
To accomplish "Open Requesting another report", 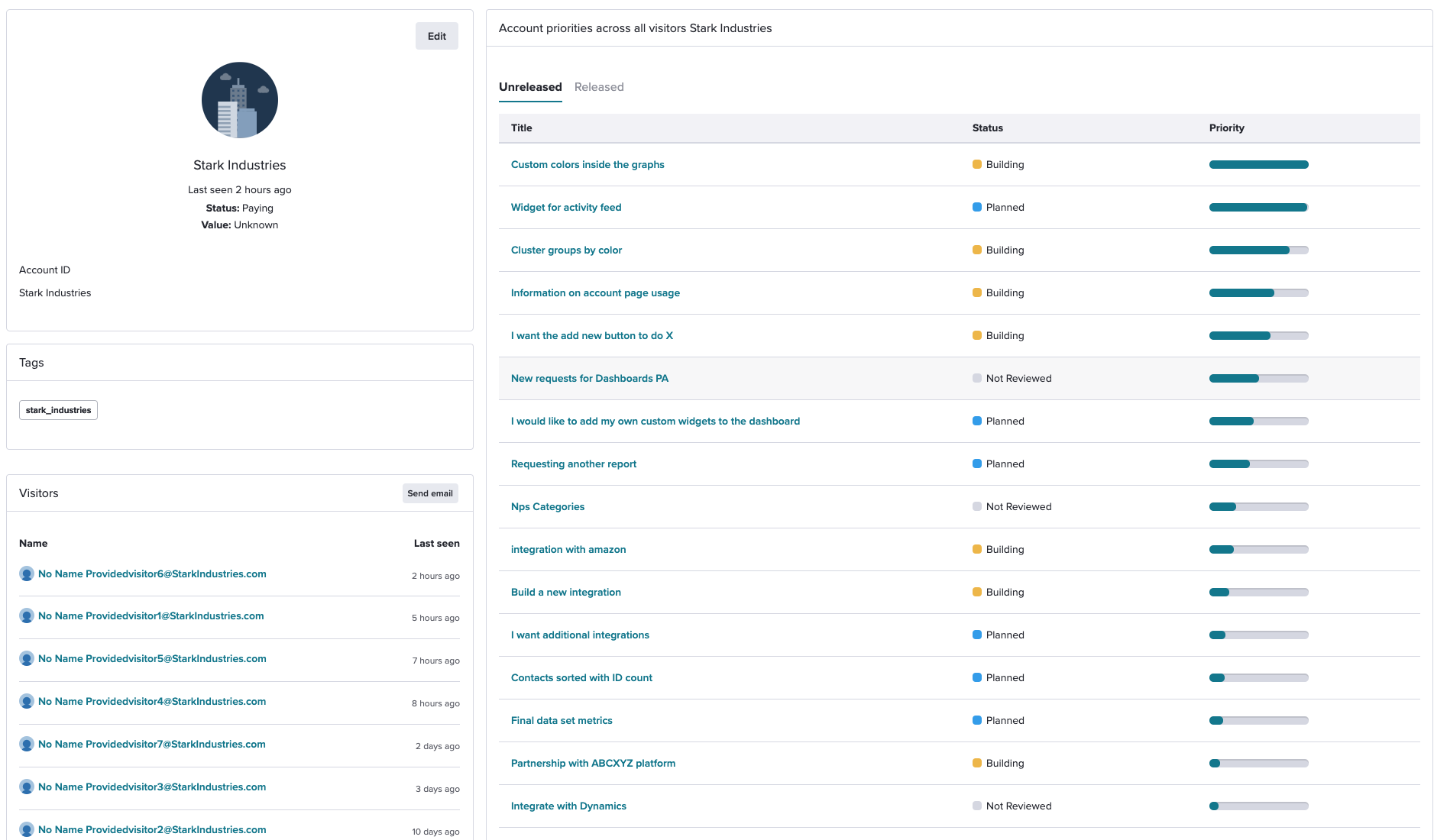I will pos(574,464).
